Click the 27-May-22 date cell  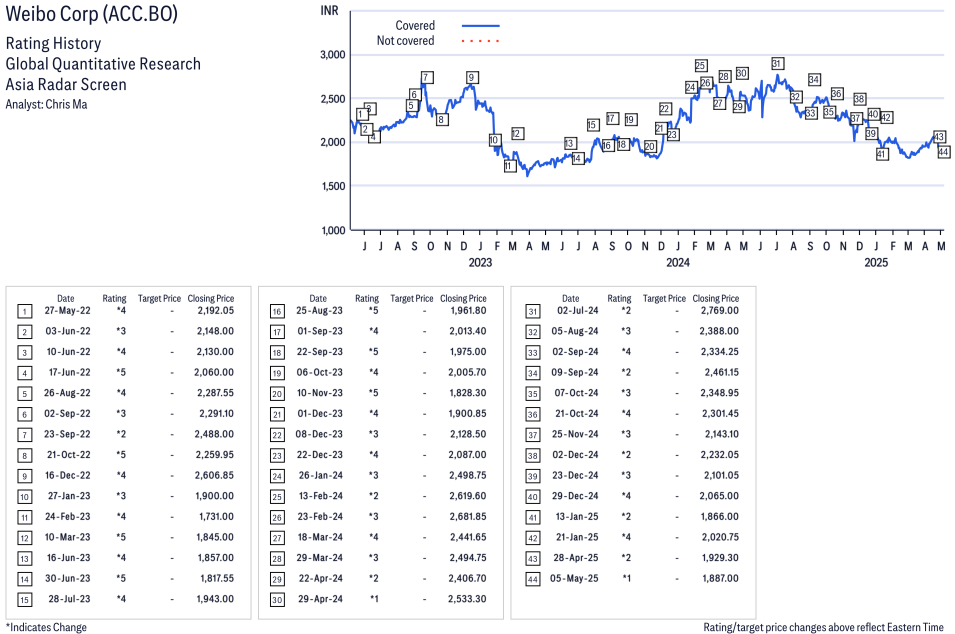click(67, 311)
